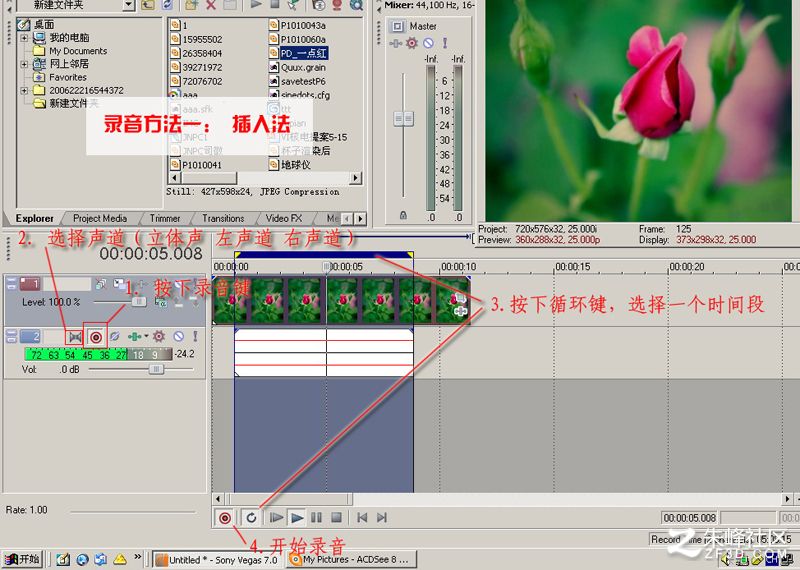Switch to My Pictures ACDSee taskbar window
The height and width of the screenshot is (570, 800).
click(352, 559)
